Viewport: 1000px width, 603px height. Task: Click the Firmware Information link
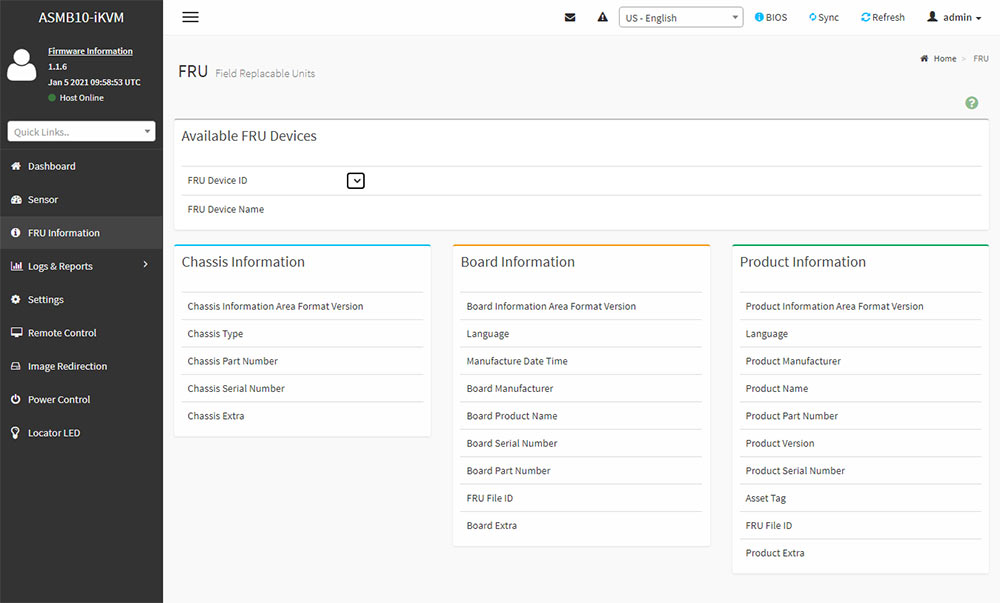pos(90,51)
